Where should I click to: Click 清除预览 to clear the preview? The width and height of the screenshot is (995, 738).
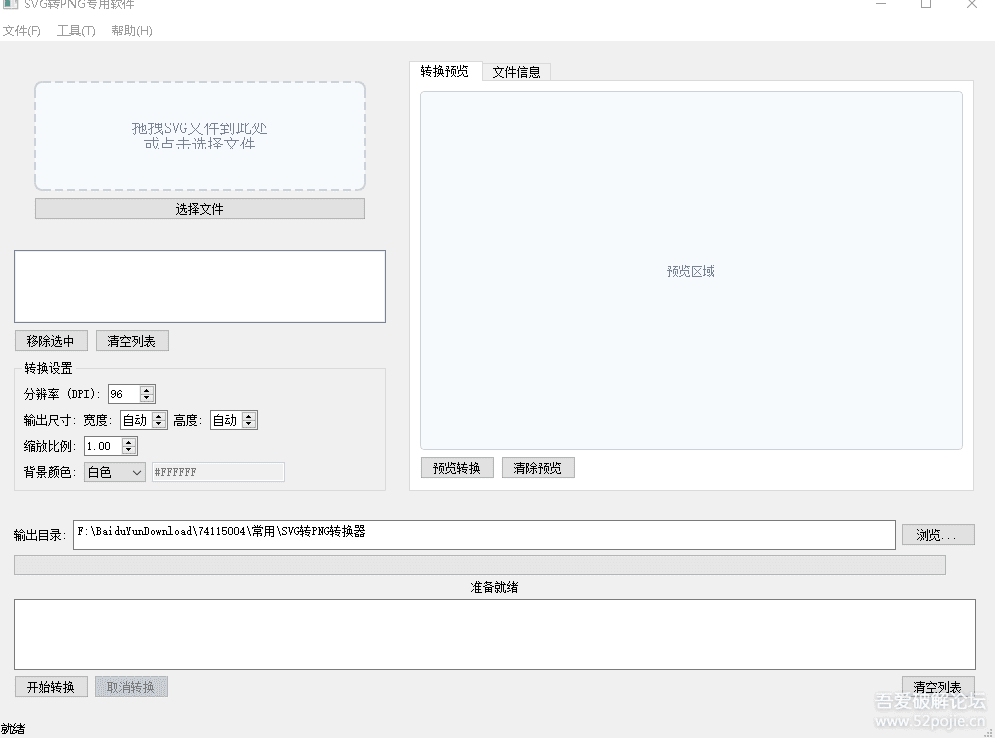click(x=538, y=467)
